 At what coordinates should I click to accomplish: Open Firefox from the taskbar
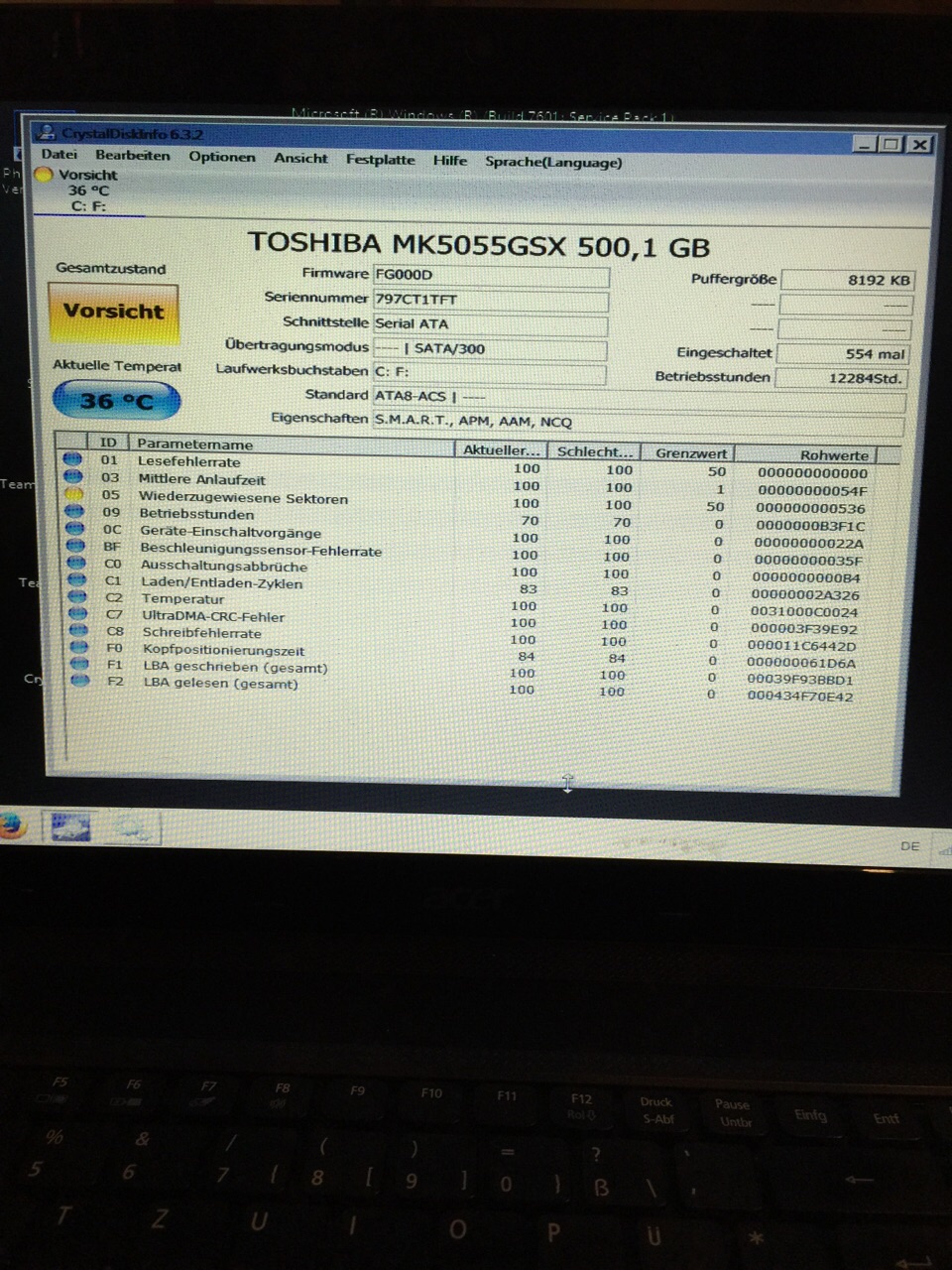(11, 825)
